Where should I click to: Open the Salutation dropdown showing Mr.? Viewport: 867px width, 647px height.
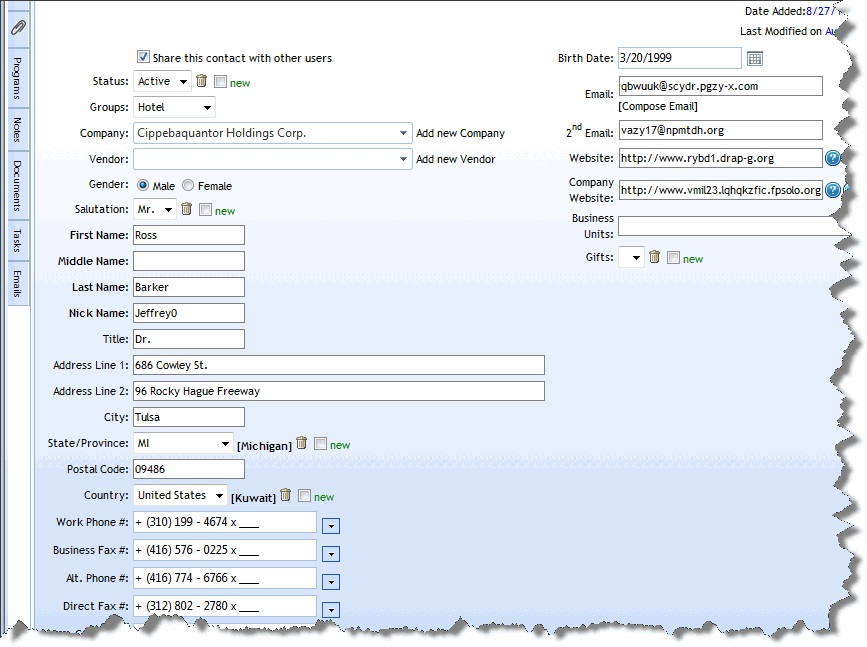click(x=155, y=210)
